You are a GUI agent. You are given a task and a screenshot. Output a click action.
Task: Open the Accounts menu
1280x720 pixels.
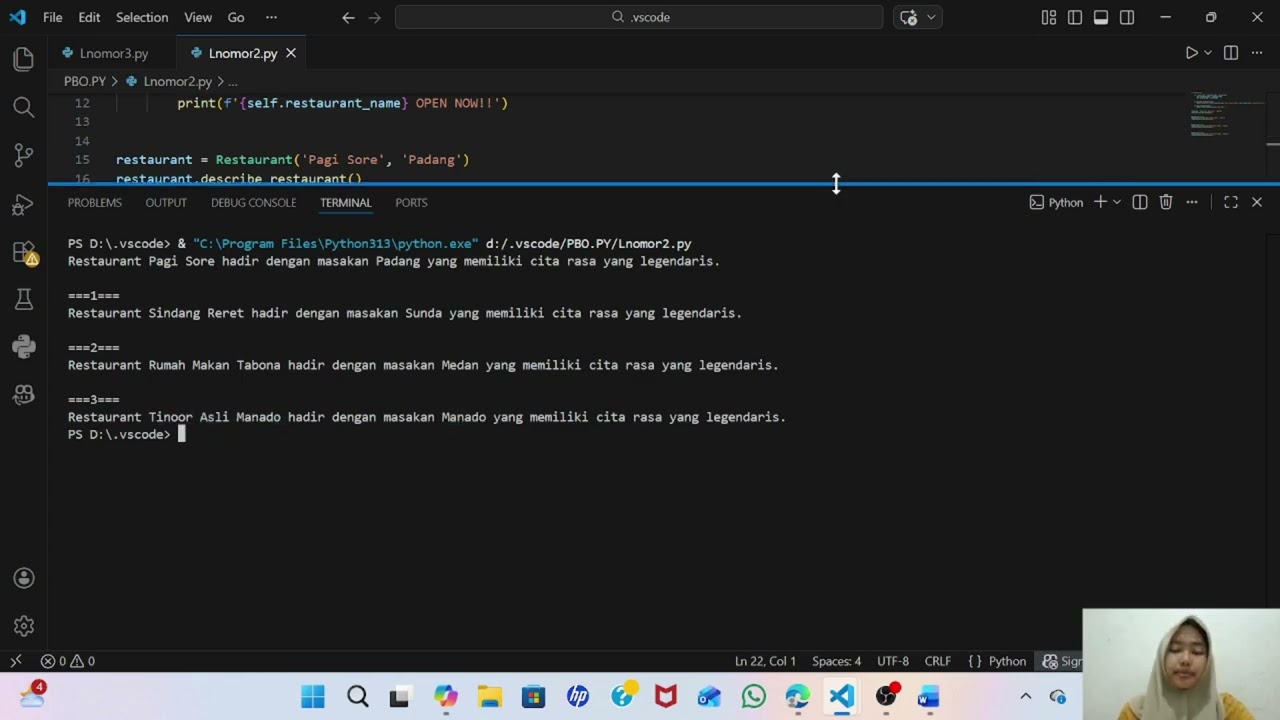coord(24,579)
